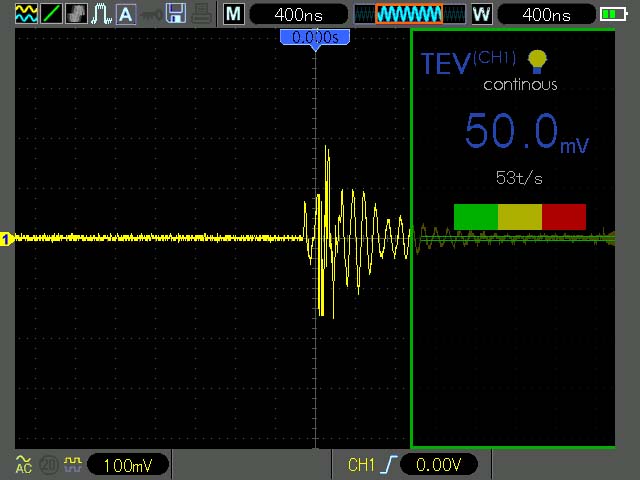
Task: Click the 0.00V trigger level value
Action: (x=438, y=464)
